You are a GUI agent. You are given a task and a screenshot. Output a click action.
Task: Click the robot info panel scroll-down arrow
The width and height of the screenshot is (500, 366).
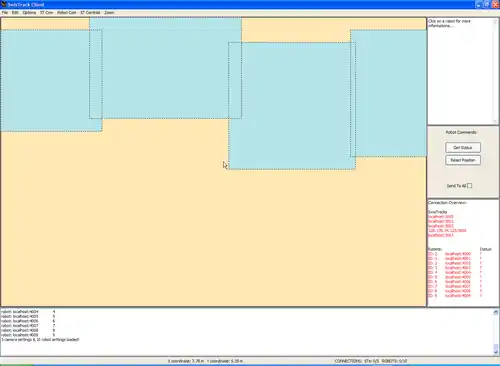coord(496,121)
